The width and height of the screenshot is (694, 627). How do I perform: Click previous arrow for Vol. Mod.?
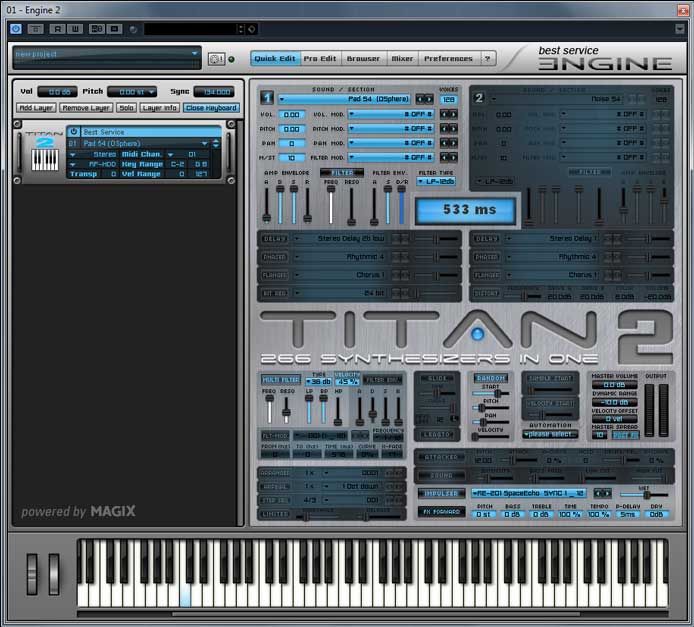pyautogui.click(x=444, y=114)
